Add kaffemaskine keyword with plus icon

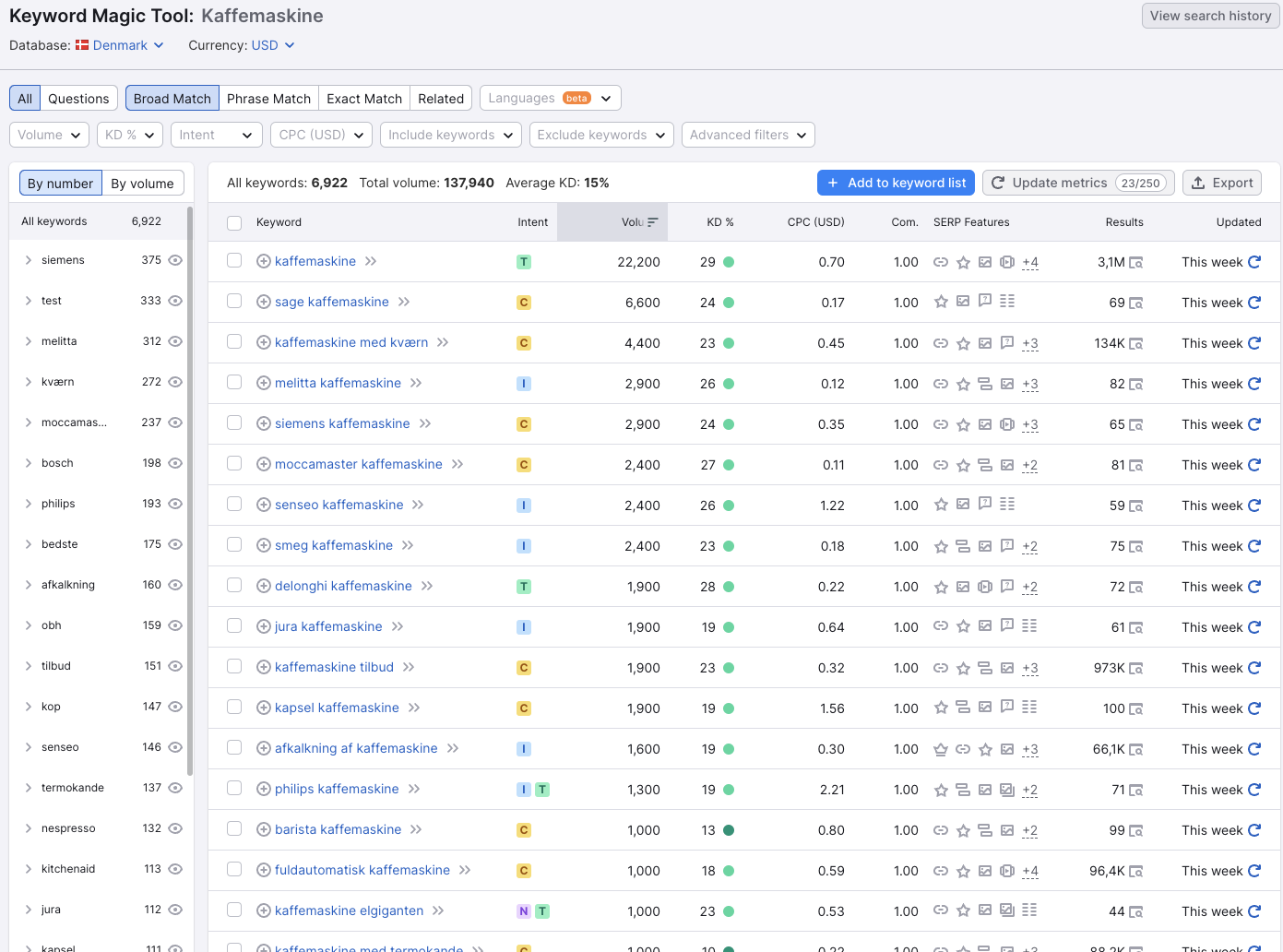click(263, 262)
